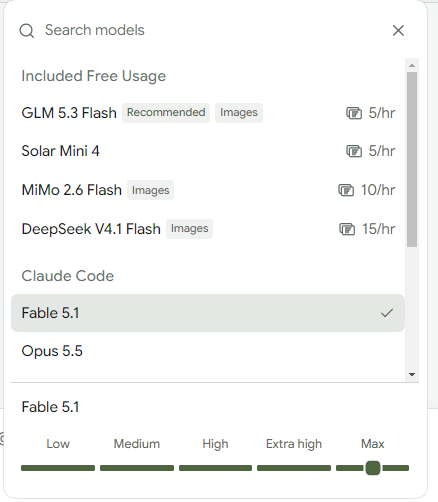The height and width of the screenshot is (502, 438).
Task: Click the checkmark on Fable 5.1 row
Action: [387, 313]
